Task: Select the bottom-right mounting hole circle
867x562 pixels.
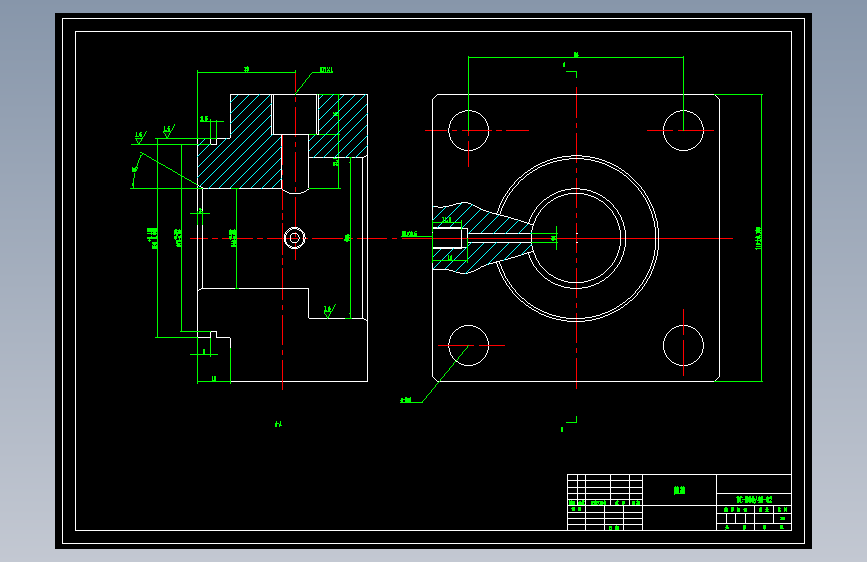Action: coord(683,345)
